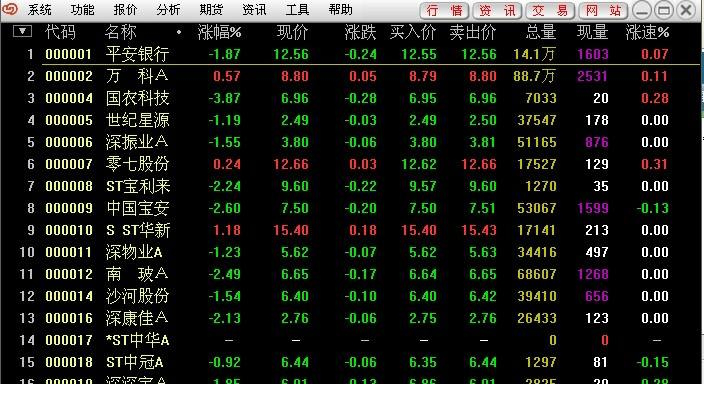This screenshot has width=704, height=399.
Task: Click the 12.62 buy price value
Action: point(418,164)
